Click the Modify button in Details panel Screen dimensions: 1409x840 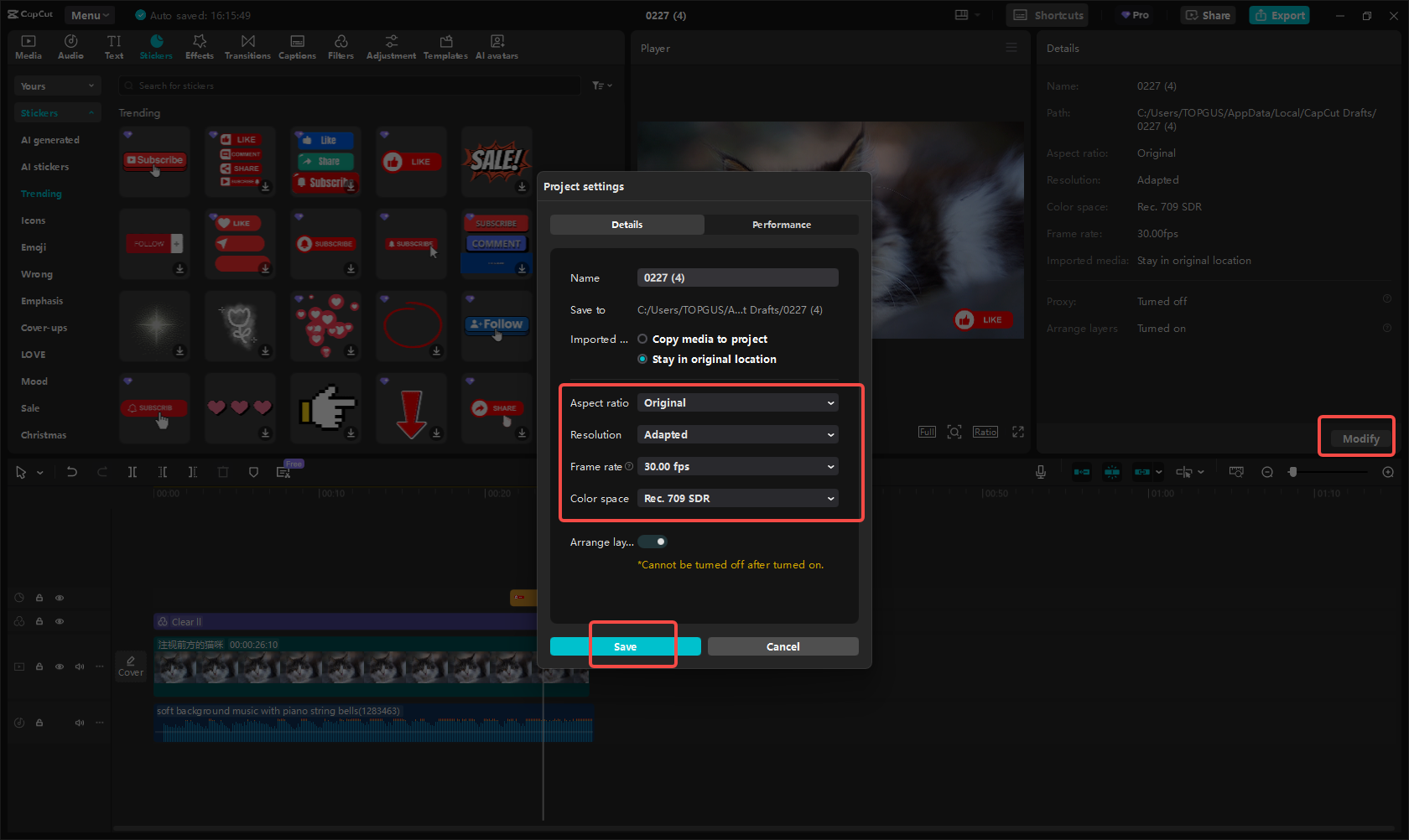click(x=1360, y=437)
